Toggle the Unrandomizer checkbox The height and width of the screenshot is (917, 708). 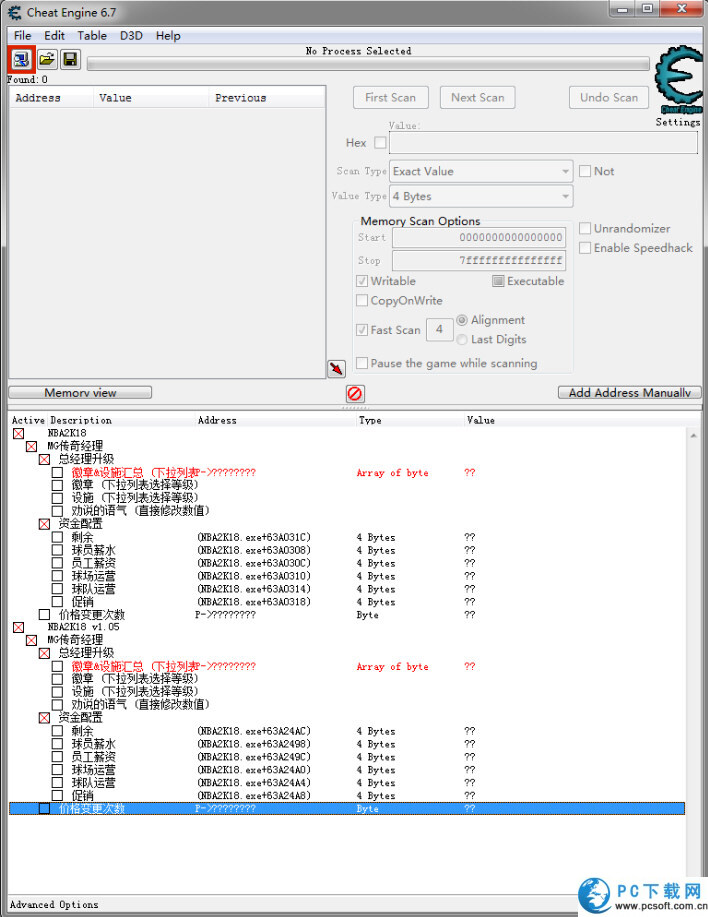[585, 229]
